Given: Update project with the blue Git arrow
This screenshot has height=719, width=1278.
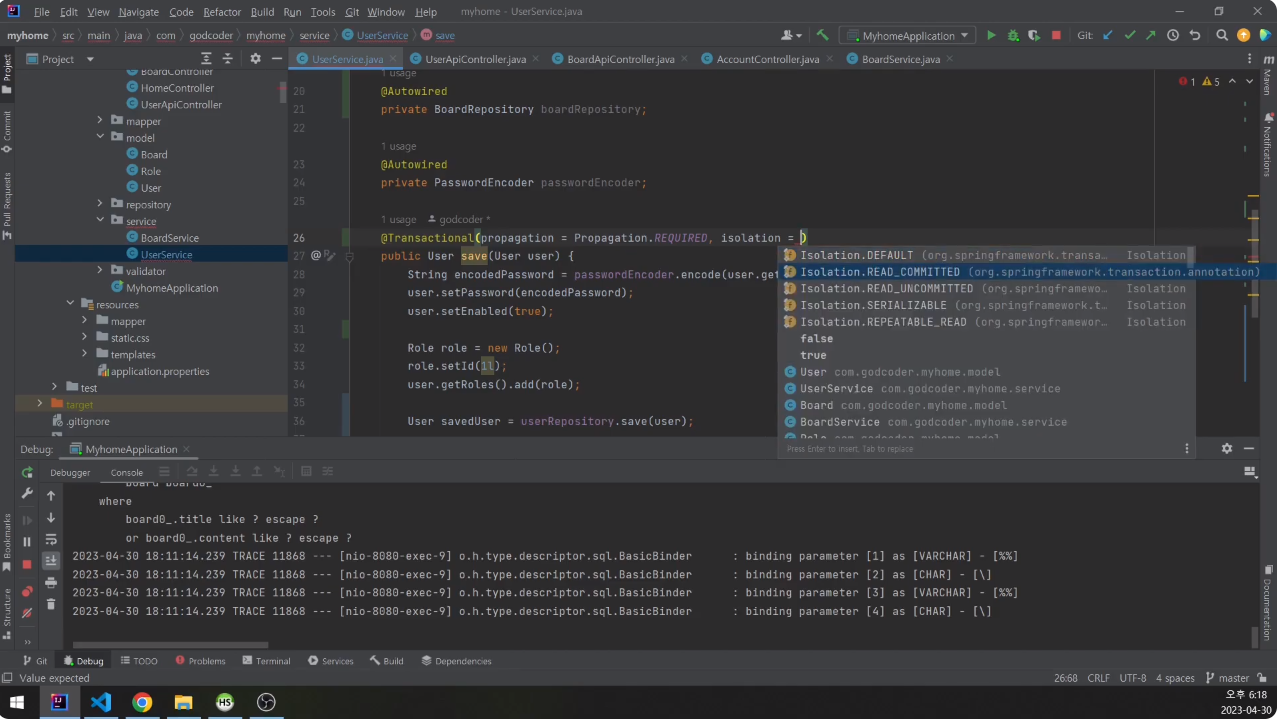Looking at the screenshot, I should tap(1107, 35).
